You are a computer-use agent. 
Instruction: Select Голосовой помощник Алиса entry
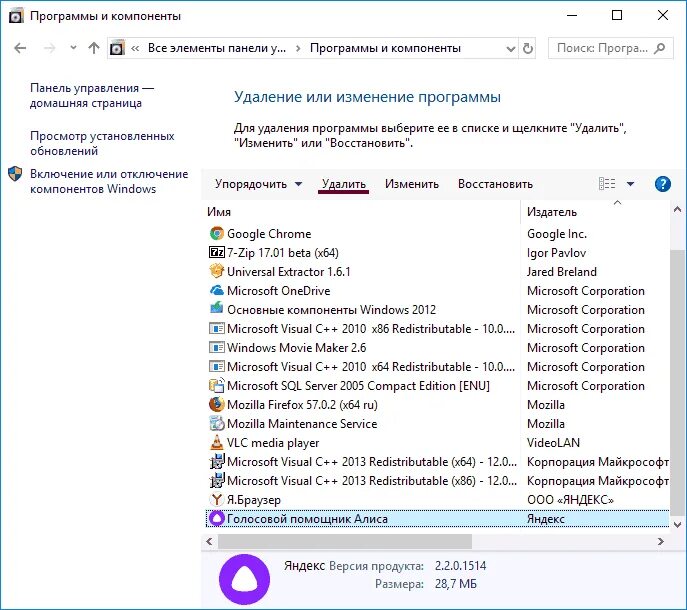click(x=307, y=518)
